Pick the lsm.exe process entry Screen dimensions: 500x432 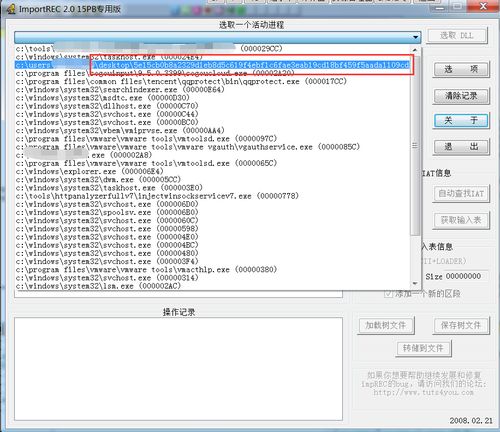coord(98,286)
